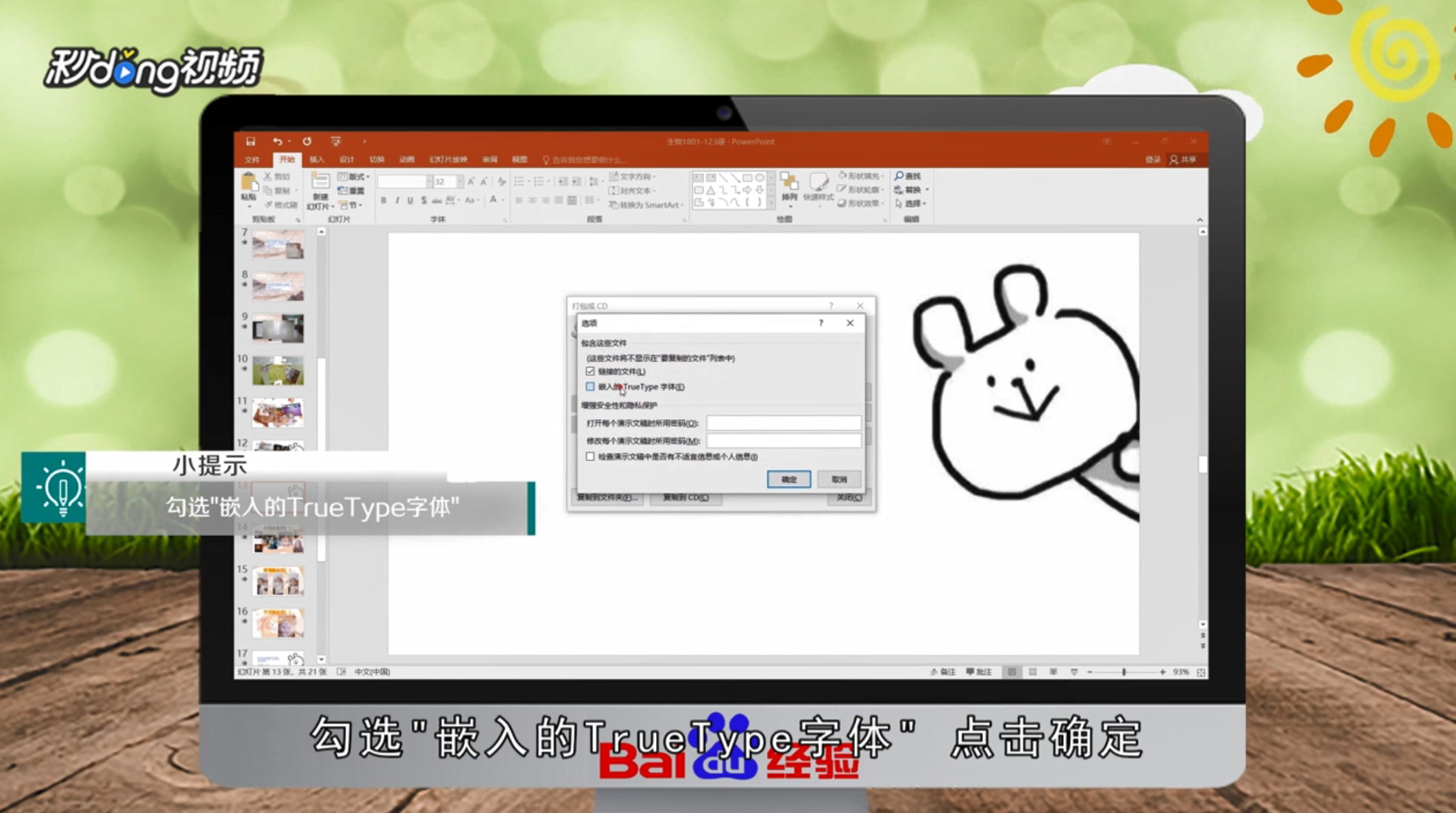Click OK (确定) in Options dialog
Viewport: 1456px width, 813px height.
click(789, 479)
